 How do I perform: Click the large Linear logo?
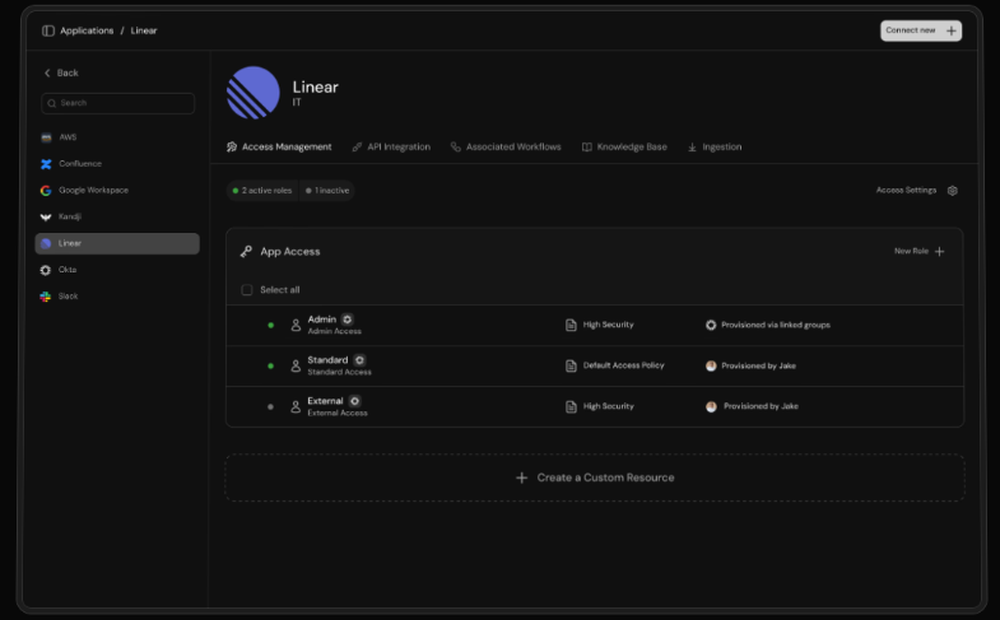(253, 92)
